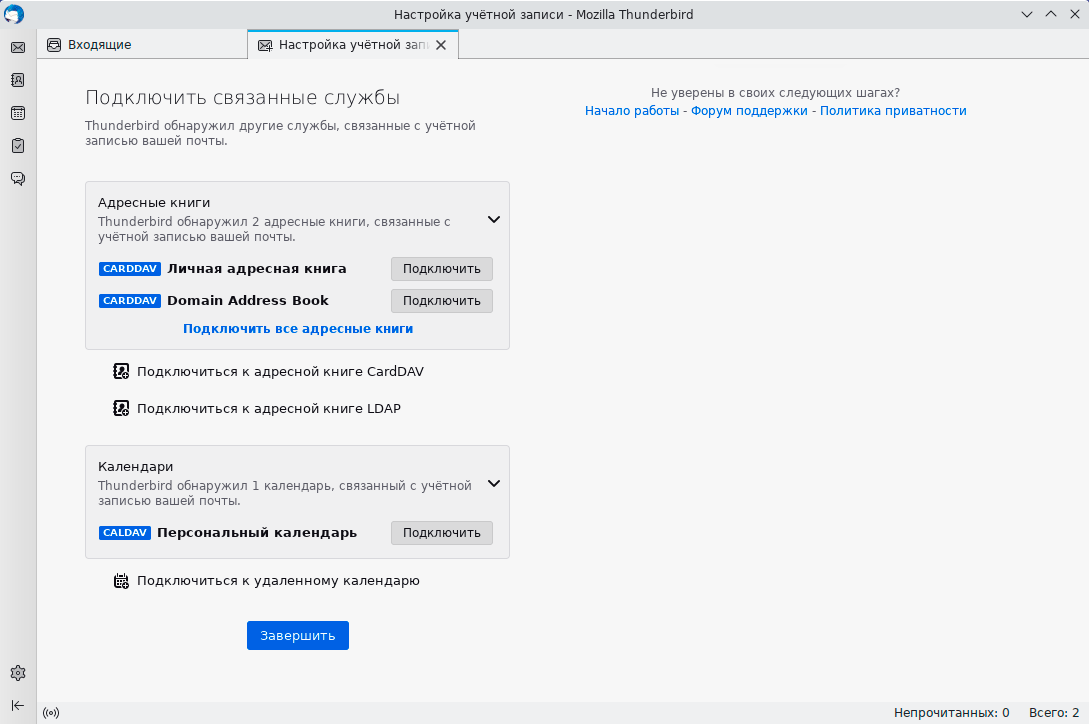This screenshot has width=1089, height=724.
Task: Collapse the Календари section chevron
Action: (494, 484)
